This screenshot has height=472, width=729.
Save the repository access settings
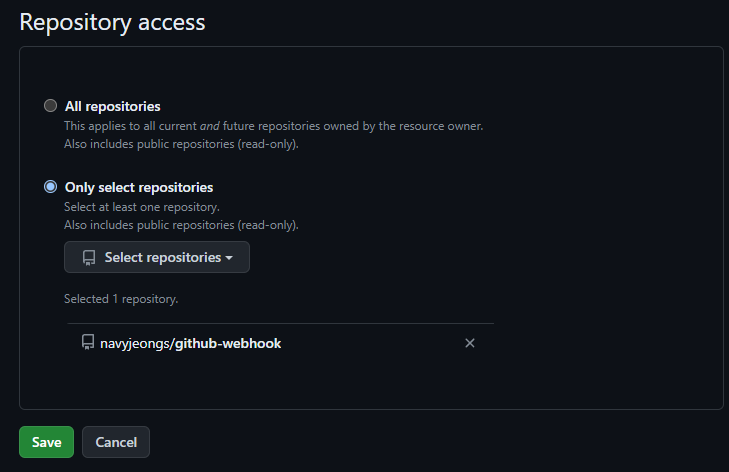click(x=46, y=442)
